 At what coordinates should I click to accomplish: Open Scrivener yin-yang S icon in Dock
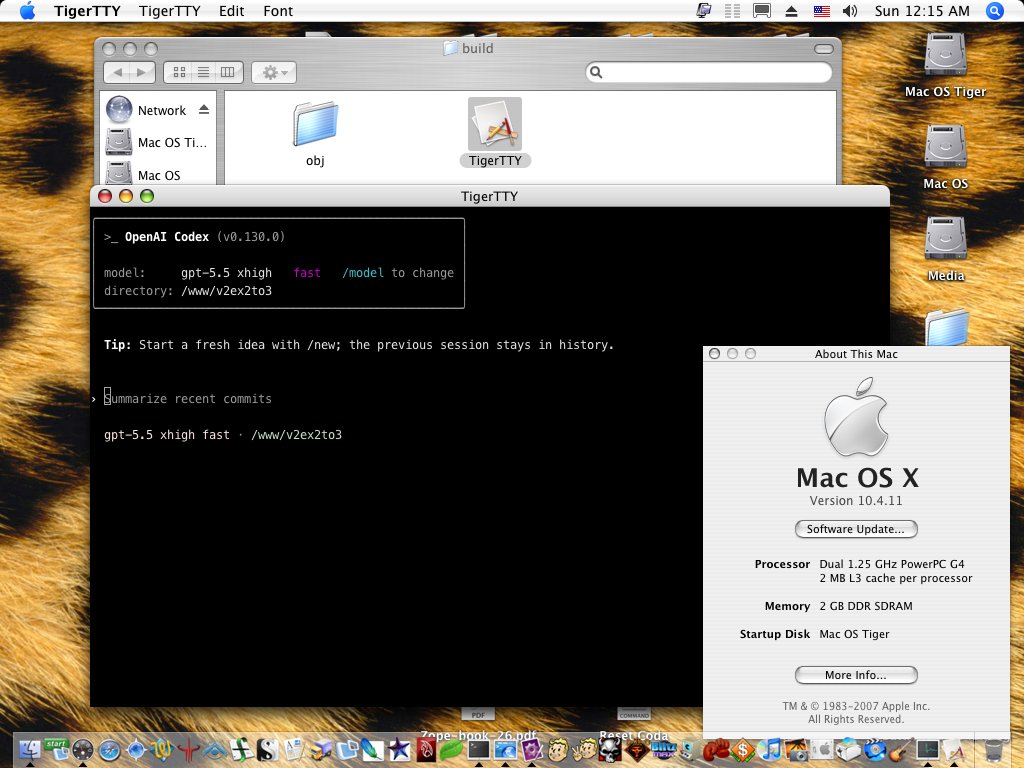(268, 750)
